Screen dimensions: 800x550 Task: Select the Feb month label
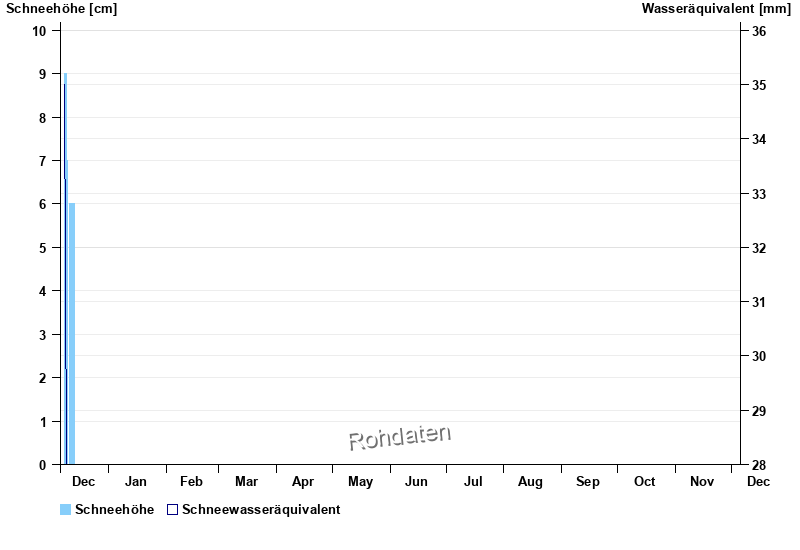click(191, 482)
